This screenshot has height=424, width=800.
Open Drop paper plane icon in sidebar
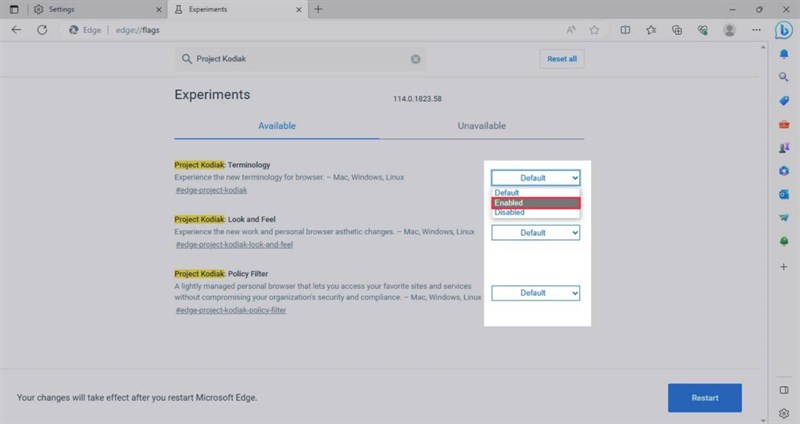click(784, 218)
